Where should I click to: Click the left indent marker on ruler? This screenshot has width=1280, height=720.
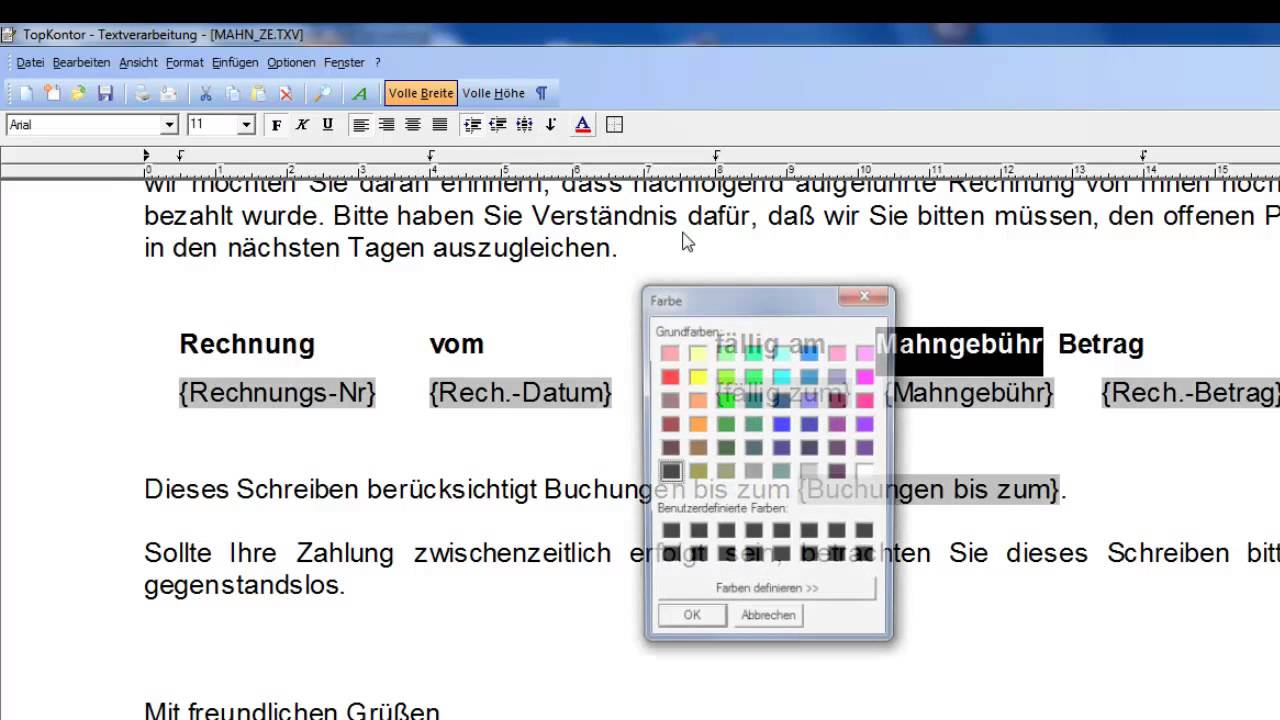coord(146,155)
